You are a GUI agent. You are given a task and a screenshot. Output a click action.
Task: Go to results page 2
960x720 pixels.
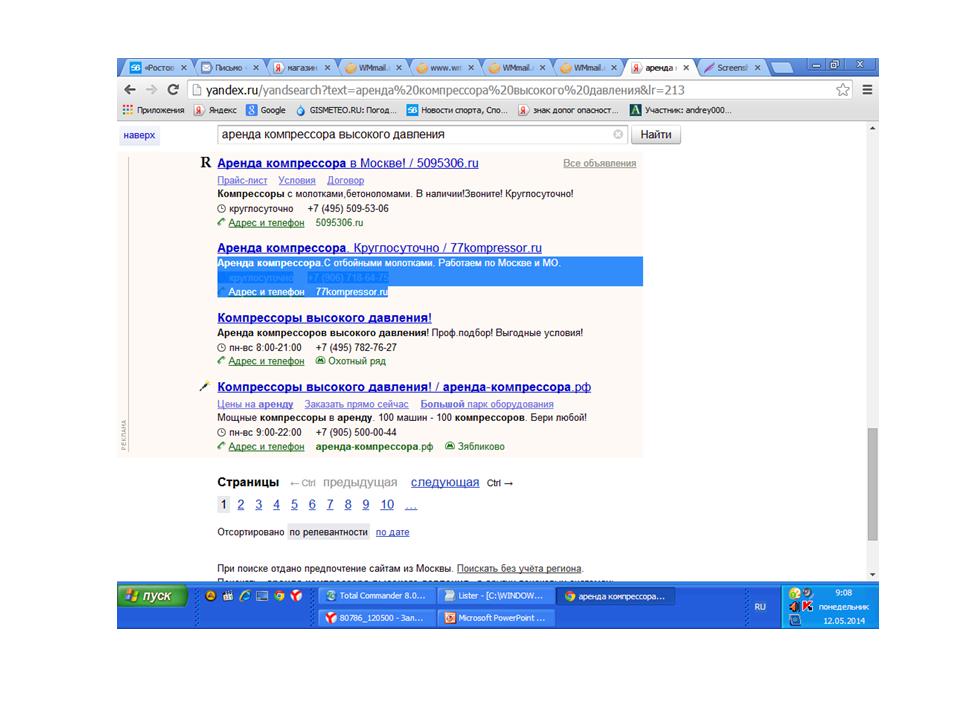click(241, 504)
